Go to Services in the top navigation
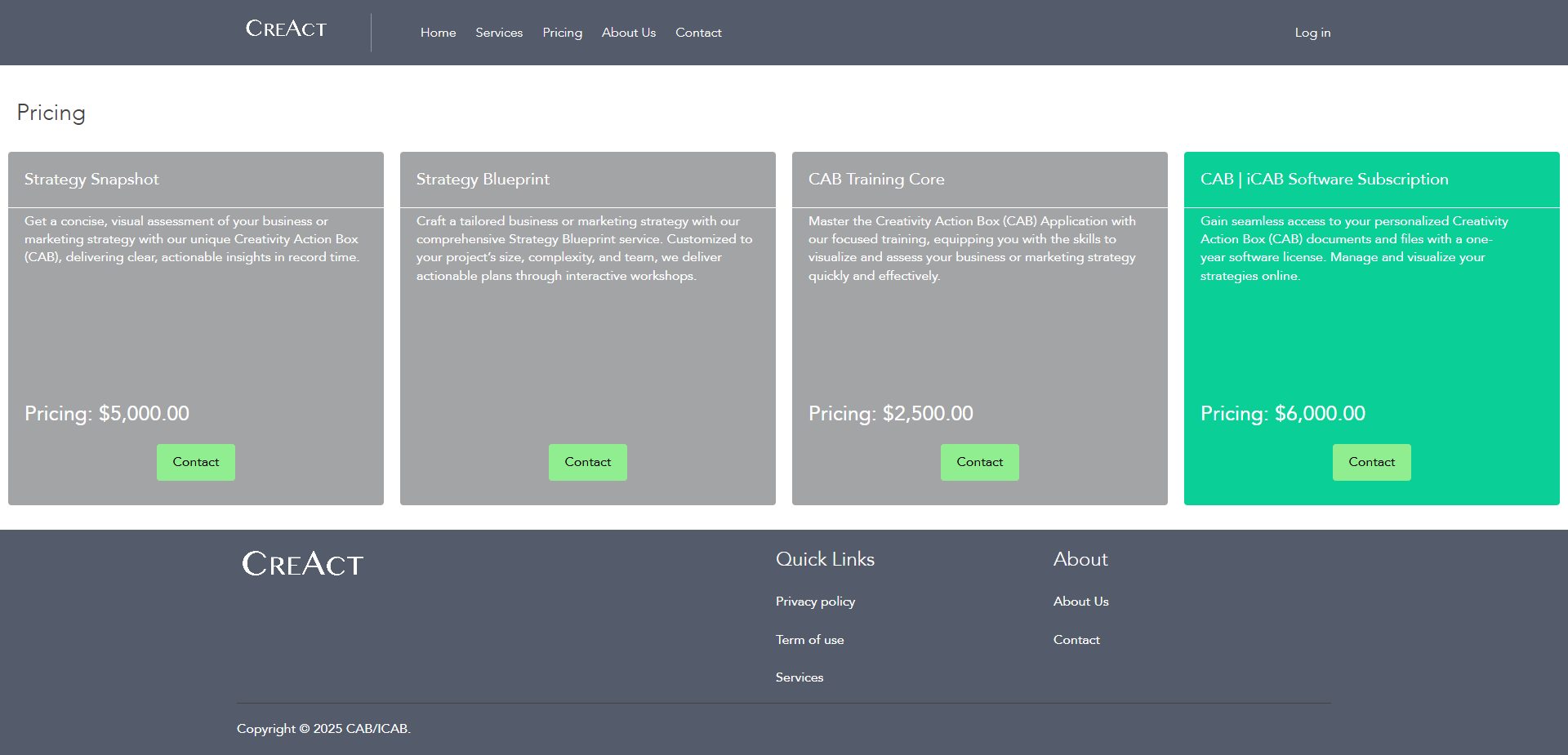The width and height of the screenshot is (1568, 755). click(499, 33)
